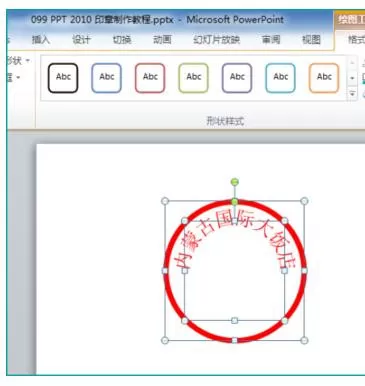
Task: Apply the green outline Abc shape style
Action: [x=193, y=78]
